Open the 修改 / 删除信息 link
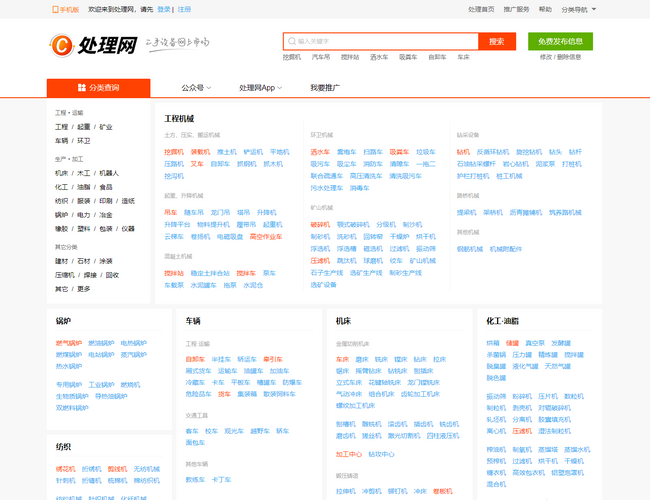Image resolution: width=650 pixels, height=500 pixels. (x=560, y=57)
